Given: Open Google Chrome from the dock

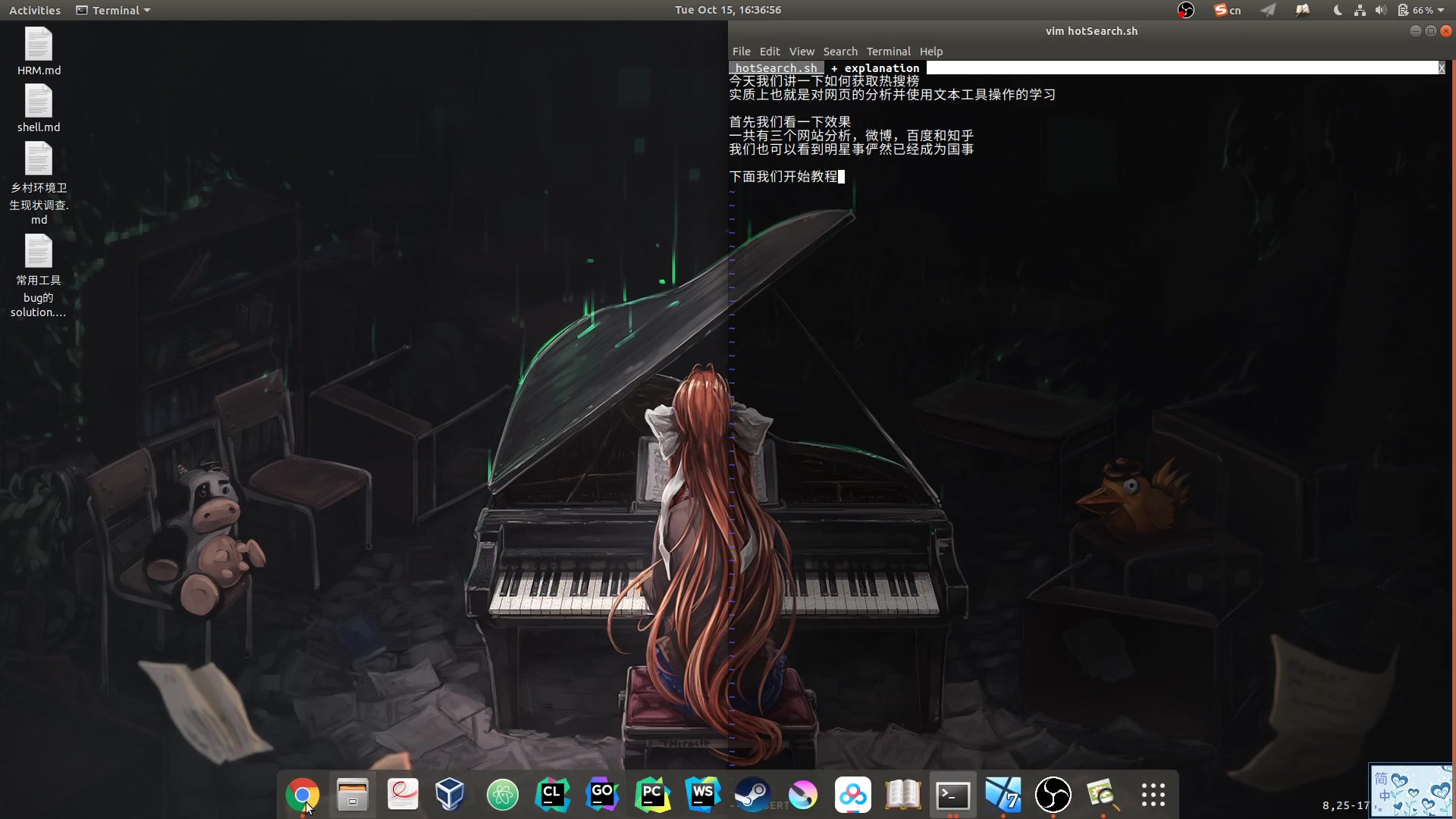Looking at the screenshot, I should pyautogui.click(x=303, y=795).
